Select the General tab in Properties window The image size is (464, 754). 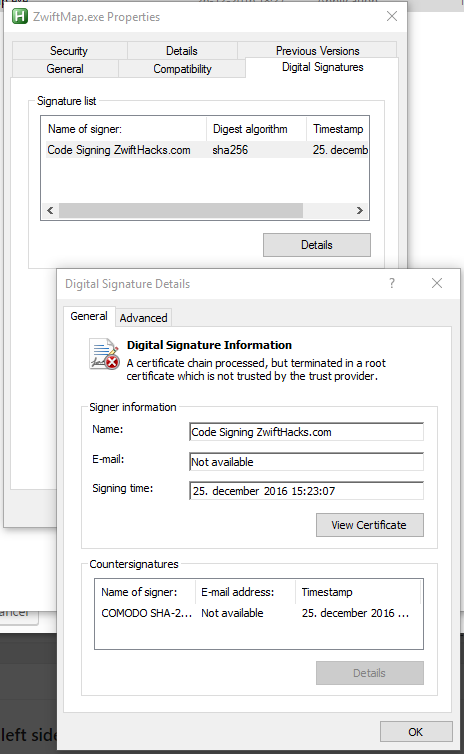click(x=65, y=69)
